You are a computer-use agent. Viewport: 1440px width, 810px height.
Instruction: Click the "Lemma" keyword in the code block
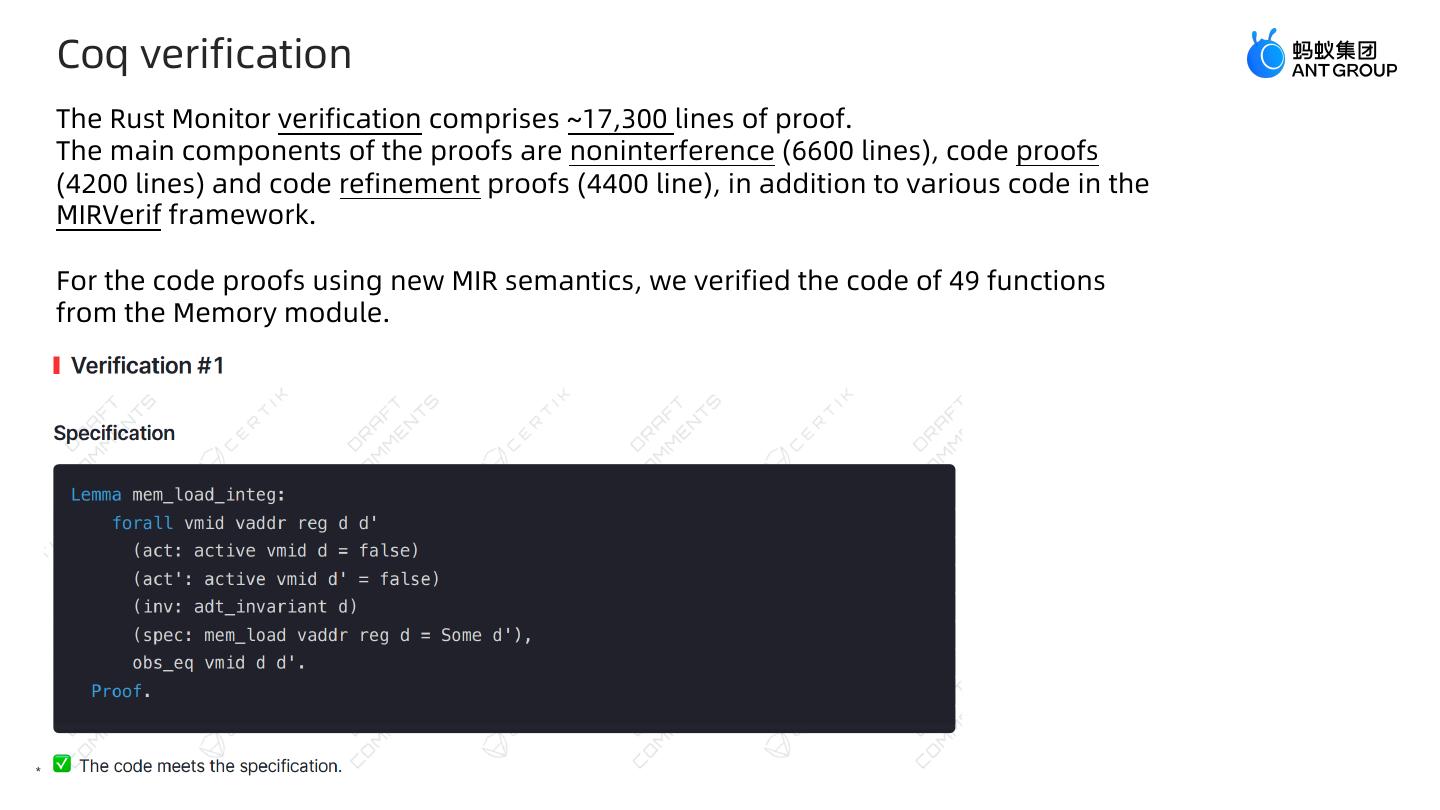(96, 494)
